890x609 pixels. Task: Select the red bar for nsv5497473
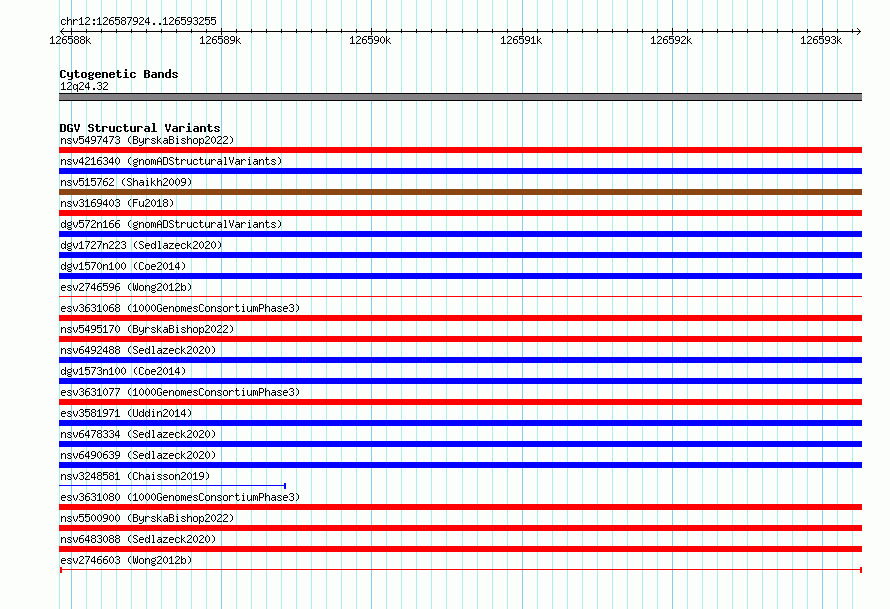pyautogui.click(x=460, y=150)
